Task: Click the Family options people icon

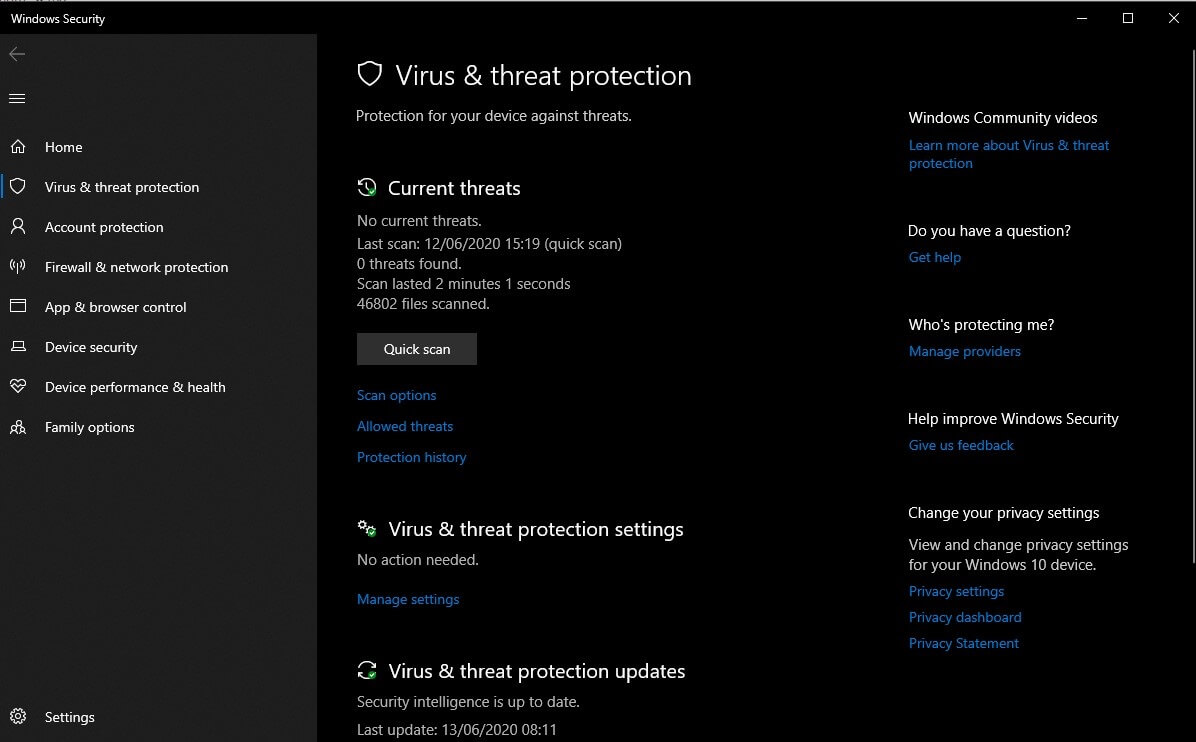Action: (x=18, y=427)
